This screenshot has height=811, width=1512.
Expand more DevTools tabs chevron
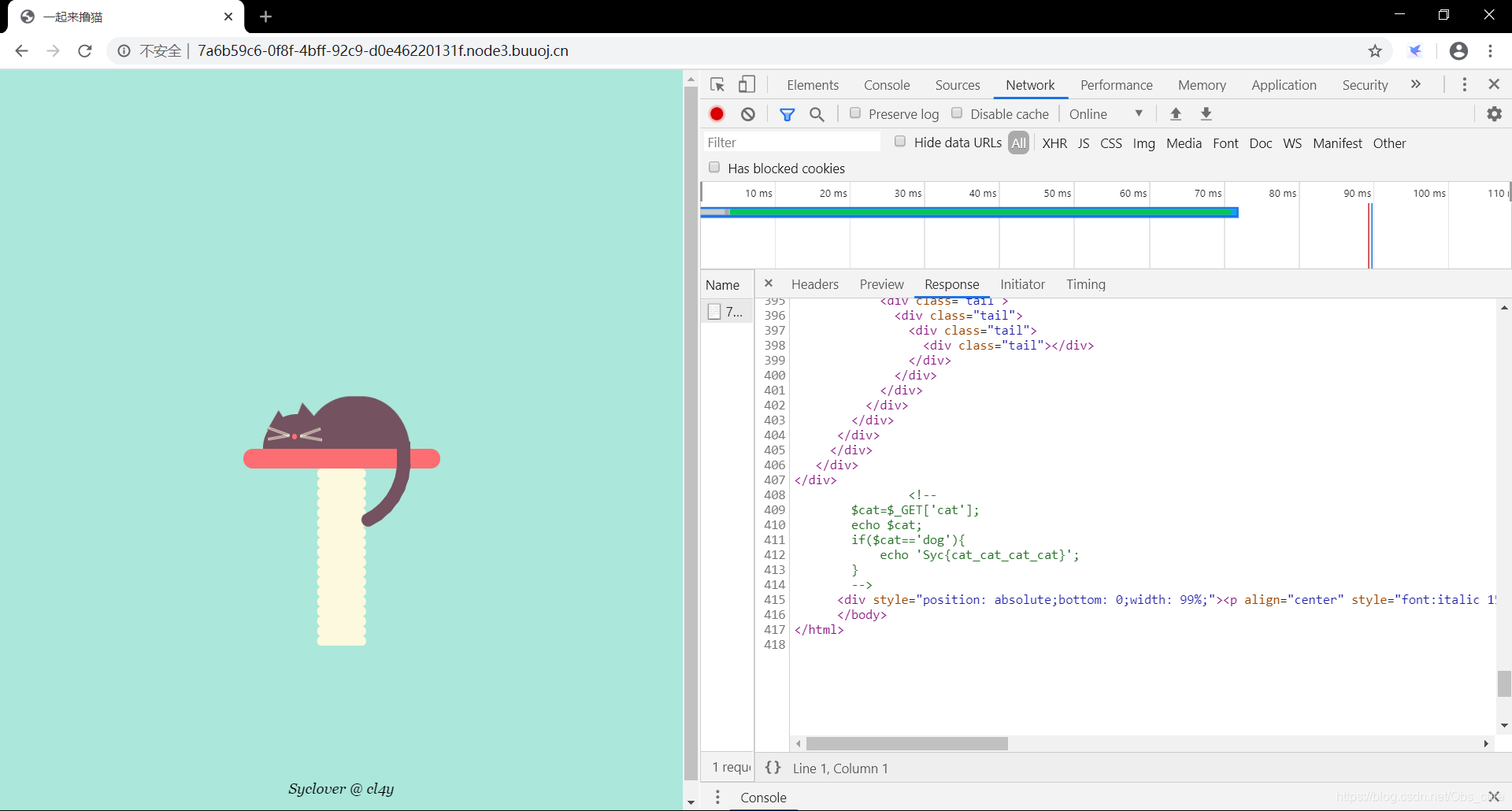(1415, 85)
